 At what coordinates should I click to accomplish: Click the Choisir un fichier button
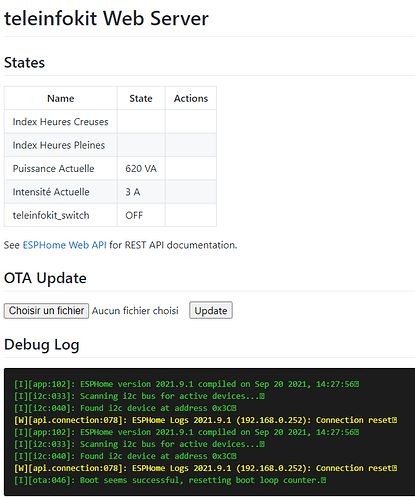click(46, 311)
